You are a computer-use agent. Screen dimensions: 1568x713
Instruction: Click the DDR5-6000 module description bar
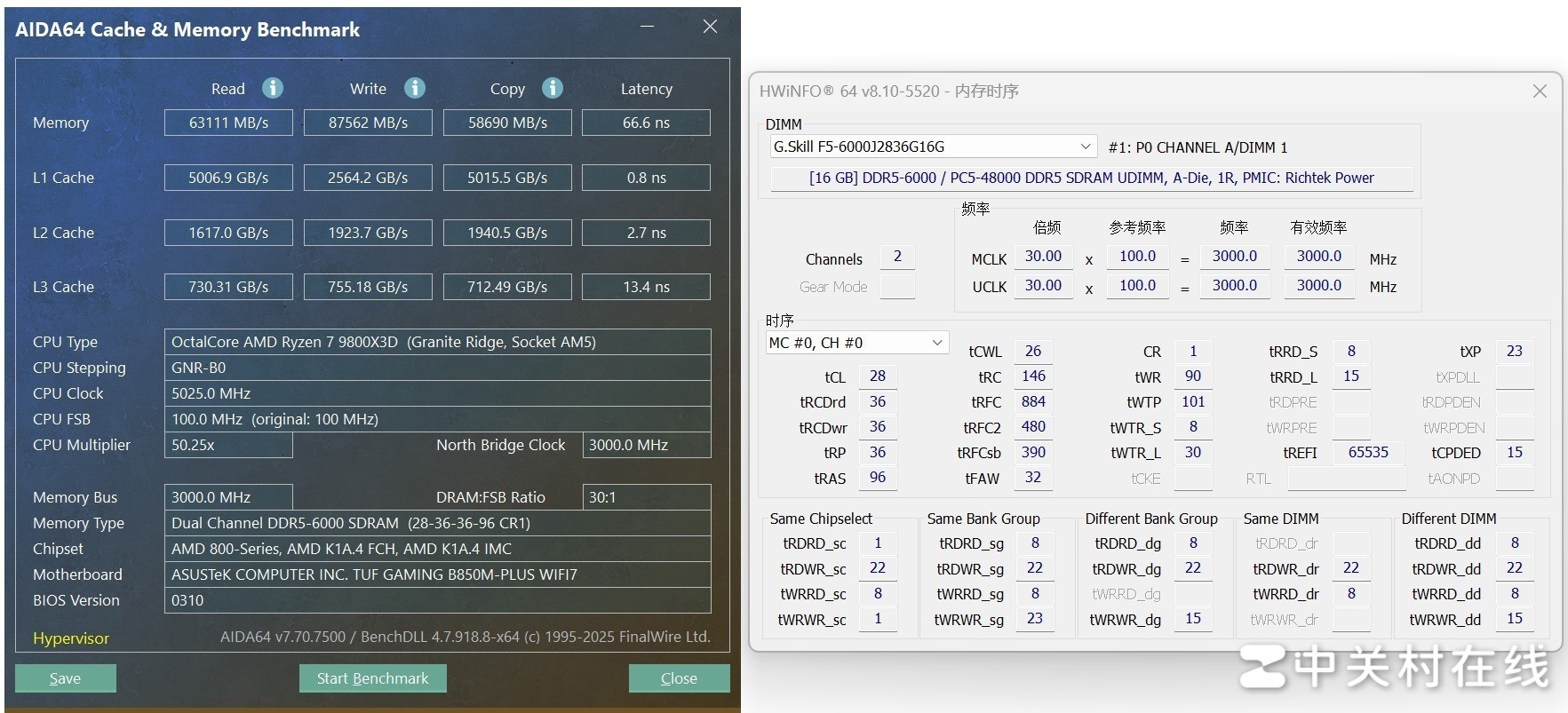pos(1091,178)
